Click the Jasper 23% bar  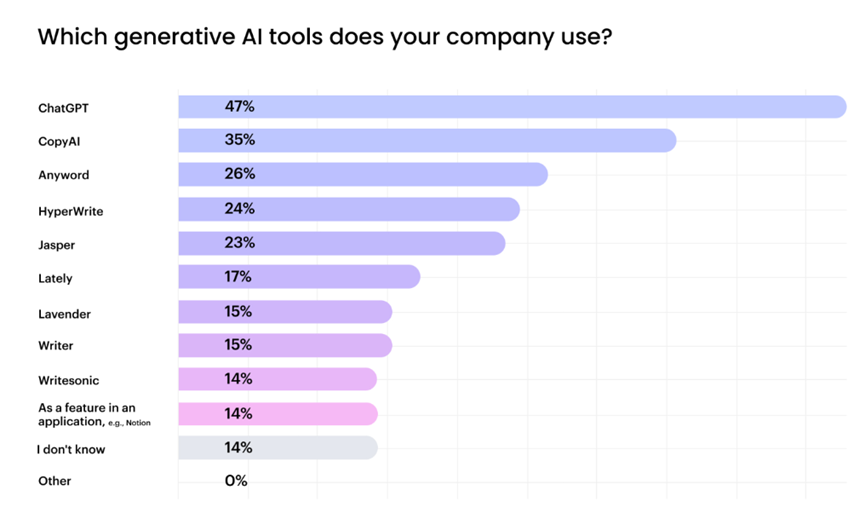342,243
